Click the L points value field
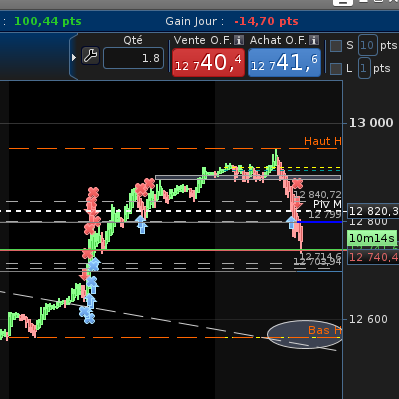The width and height of the screenshot is (399, 399). [x=364, y=68]
